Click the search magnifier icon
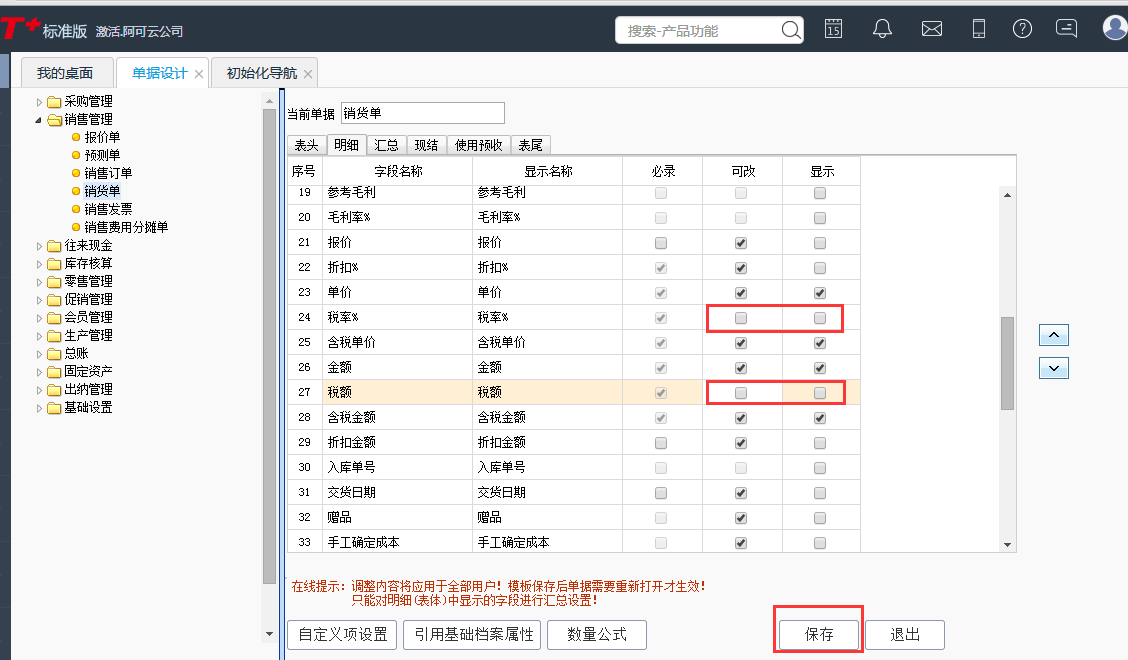Image resolution: width=1128 pixels, height=660 pixels. (790, 30)
